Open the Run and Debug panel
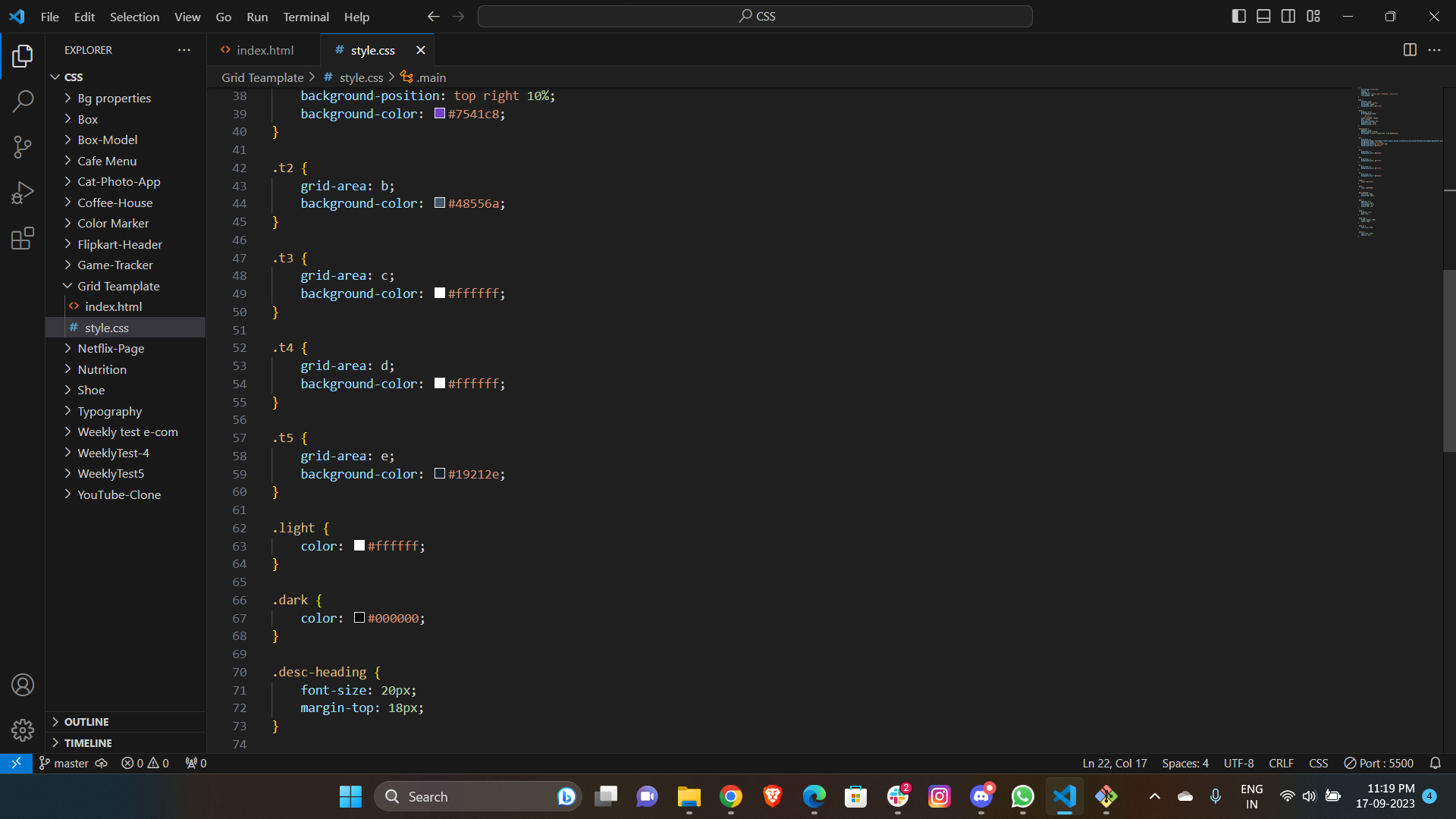Image resolution: width=1456 pixels, height=819 pixels. pos(23,192)
